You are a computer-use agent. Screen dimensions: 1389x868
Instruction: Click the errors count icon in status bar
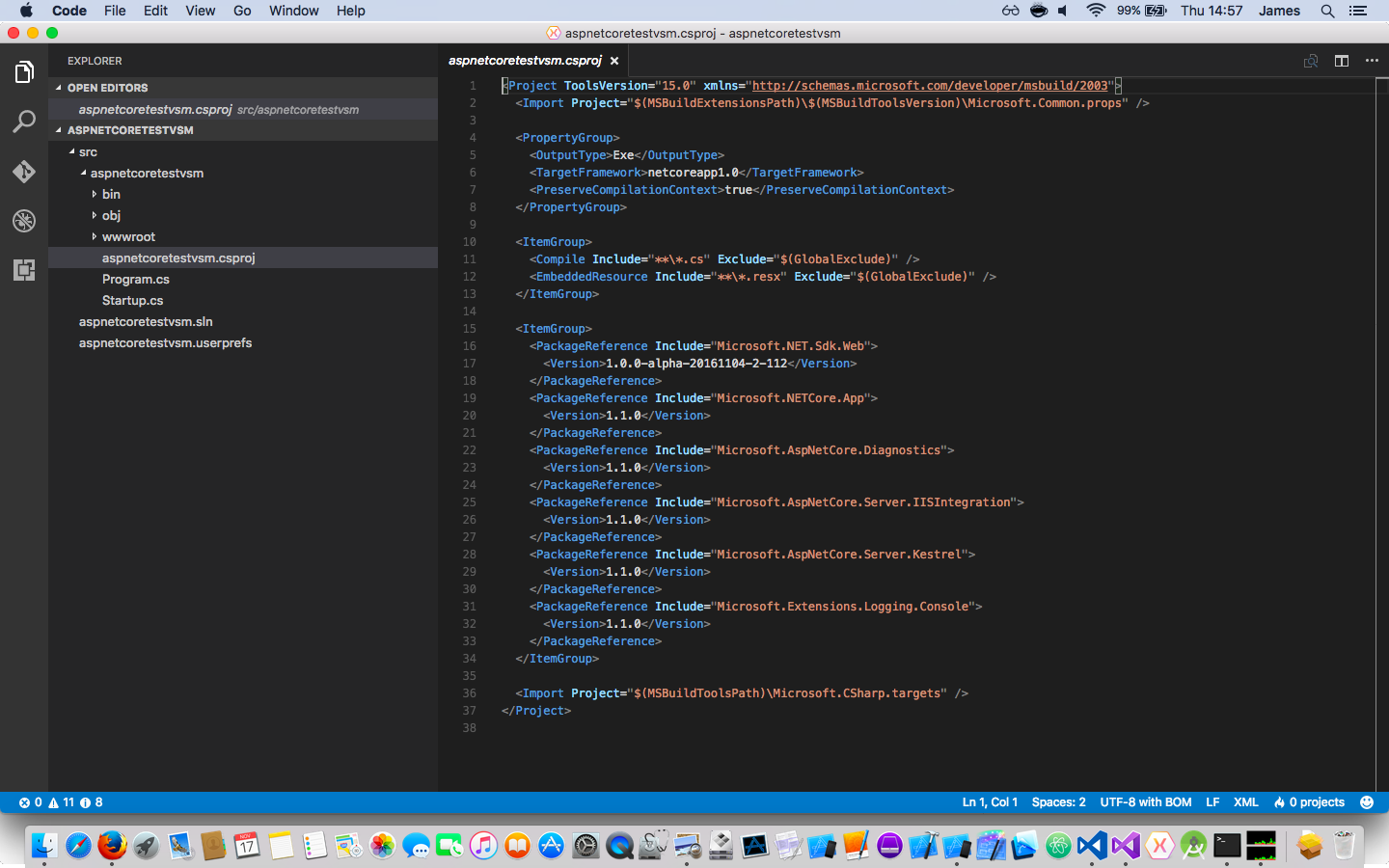(x=30, y=802)
